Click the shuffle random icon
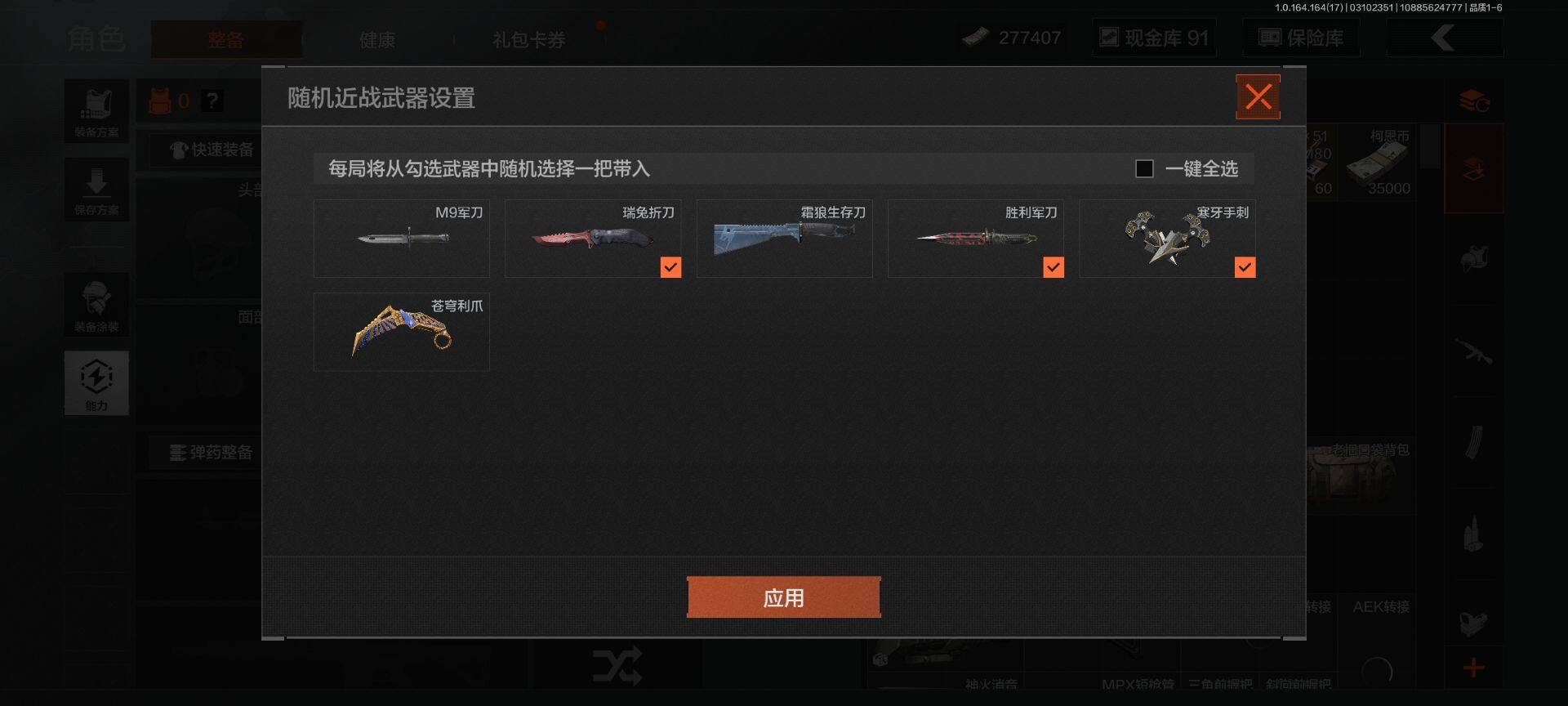This screenshot has height=706, width=1568. tap(617, 666)
